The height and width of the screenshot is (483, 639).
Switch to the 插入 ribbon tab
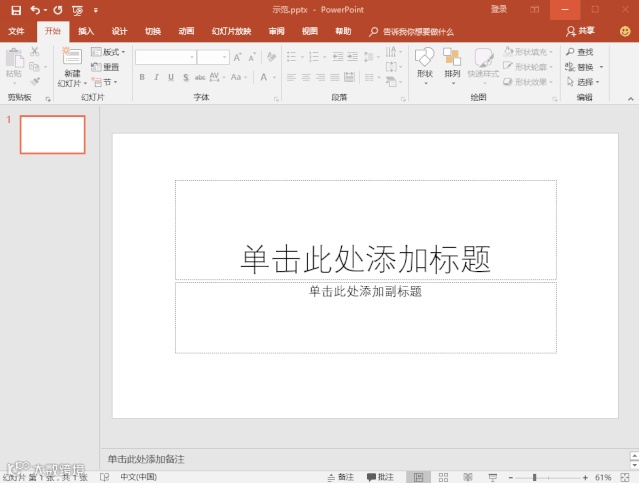click(86, 31)
